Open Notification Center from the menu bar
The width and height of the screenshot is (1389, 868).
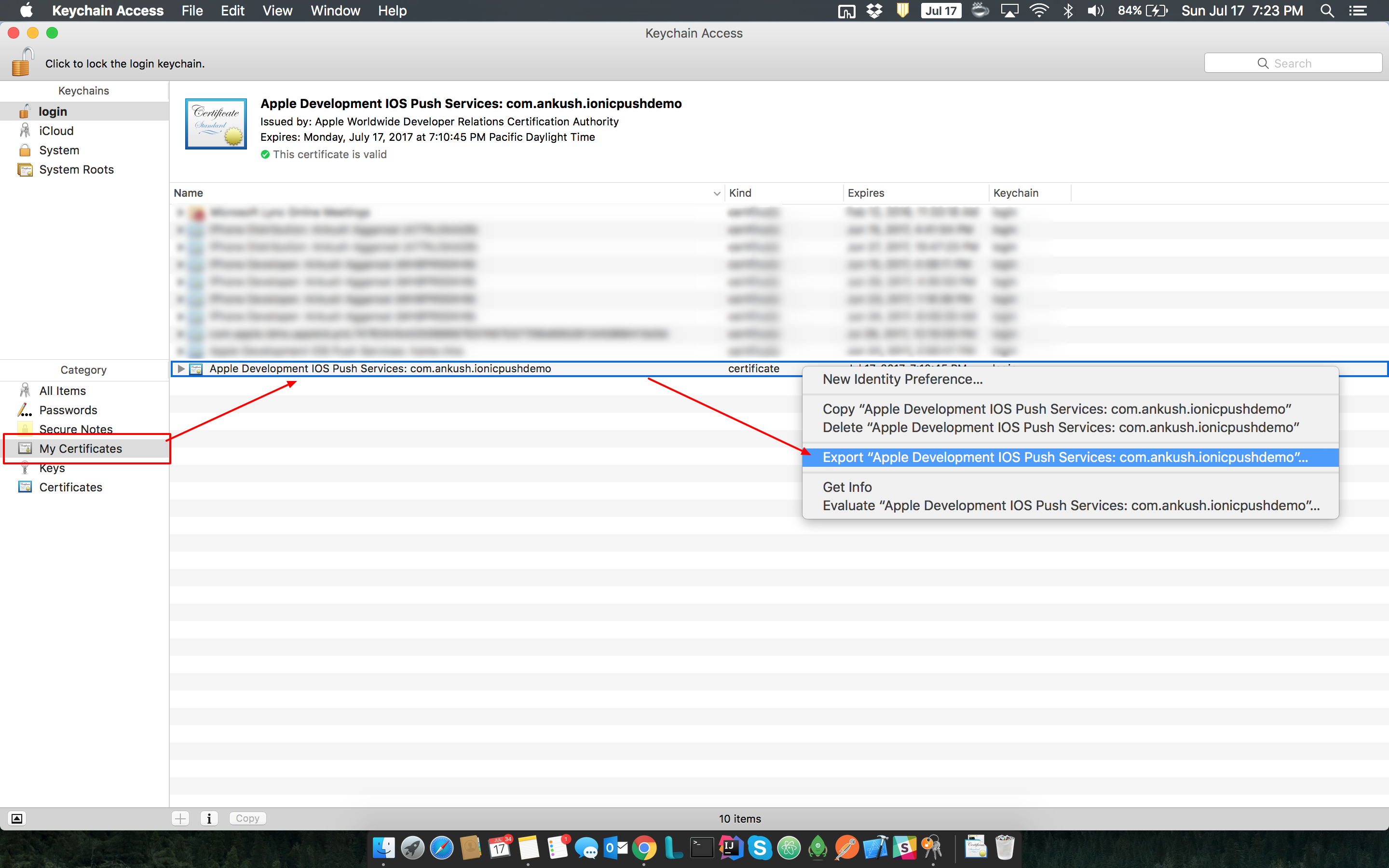1358,10
